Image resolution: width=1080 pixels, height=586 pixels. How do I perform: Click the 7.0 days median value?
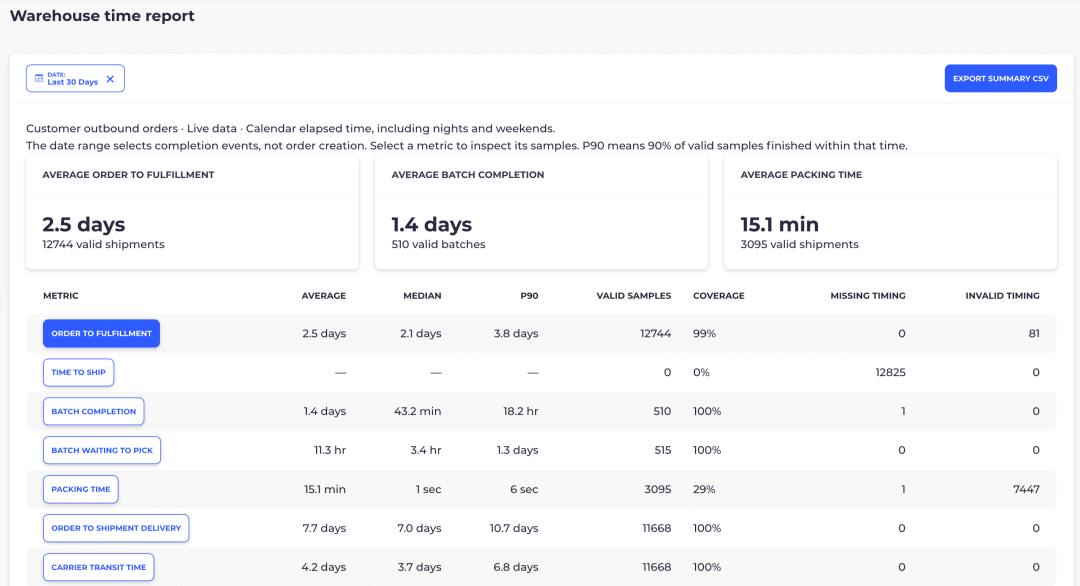419,528
